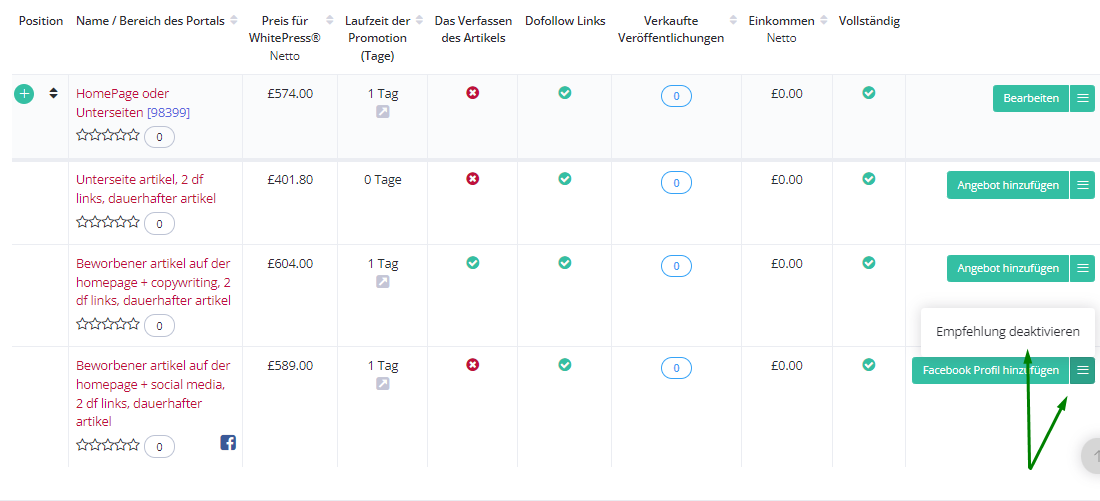Open HomePage oder Unterseiten link

pyautogui.click(x=123, y=102)
